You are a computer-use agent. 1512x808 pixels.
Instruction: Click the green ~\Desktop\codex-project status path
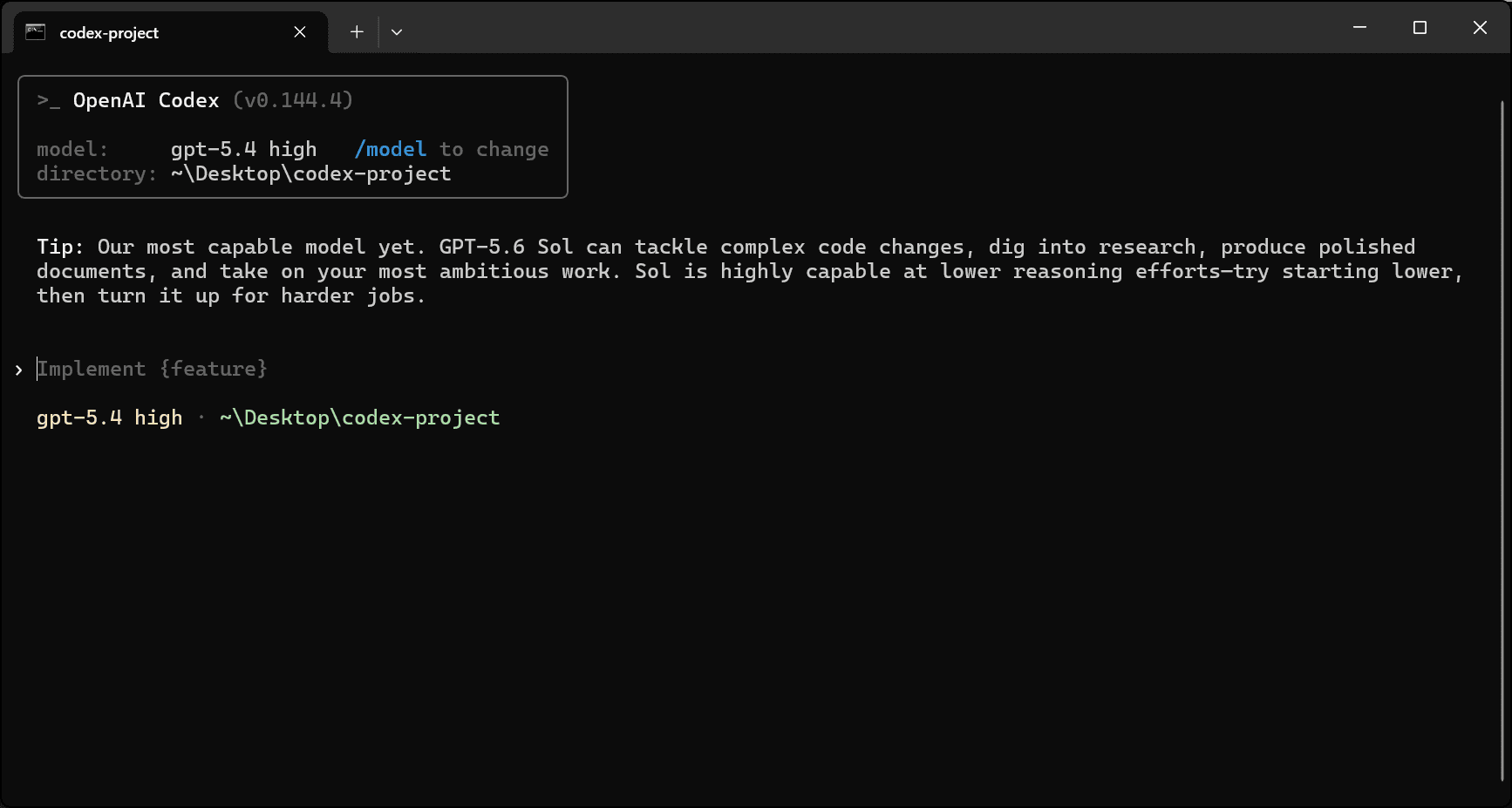360,418
